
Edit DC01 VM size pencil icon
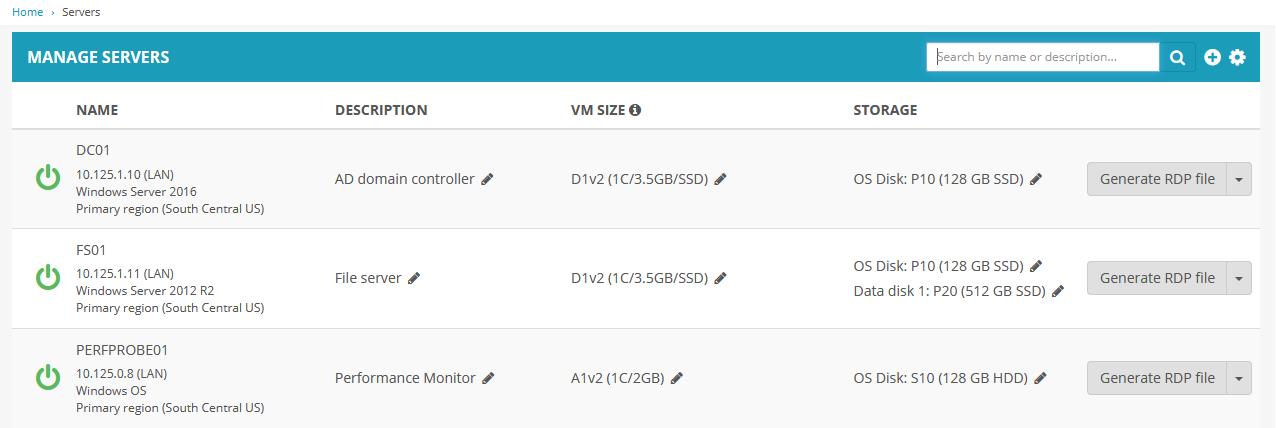[x=720, y=179]
